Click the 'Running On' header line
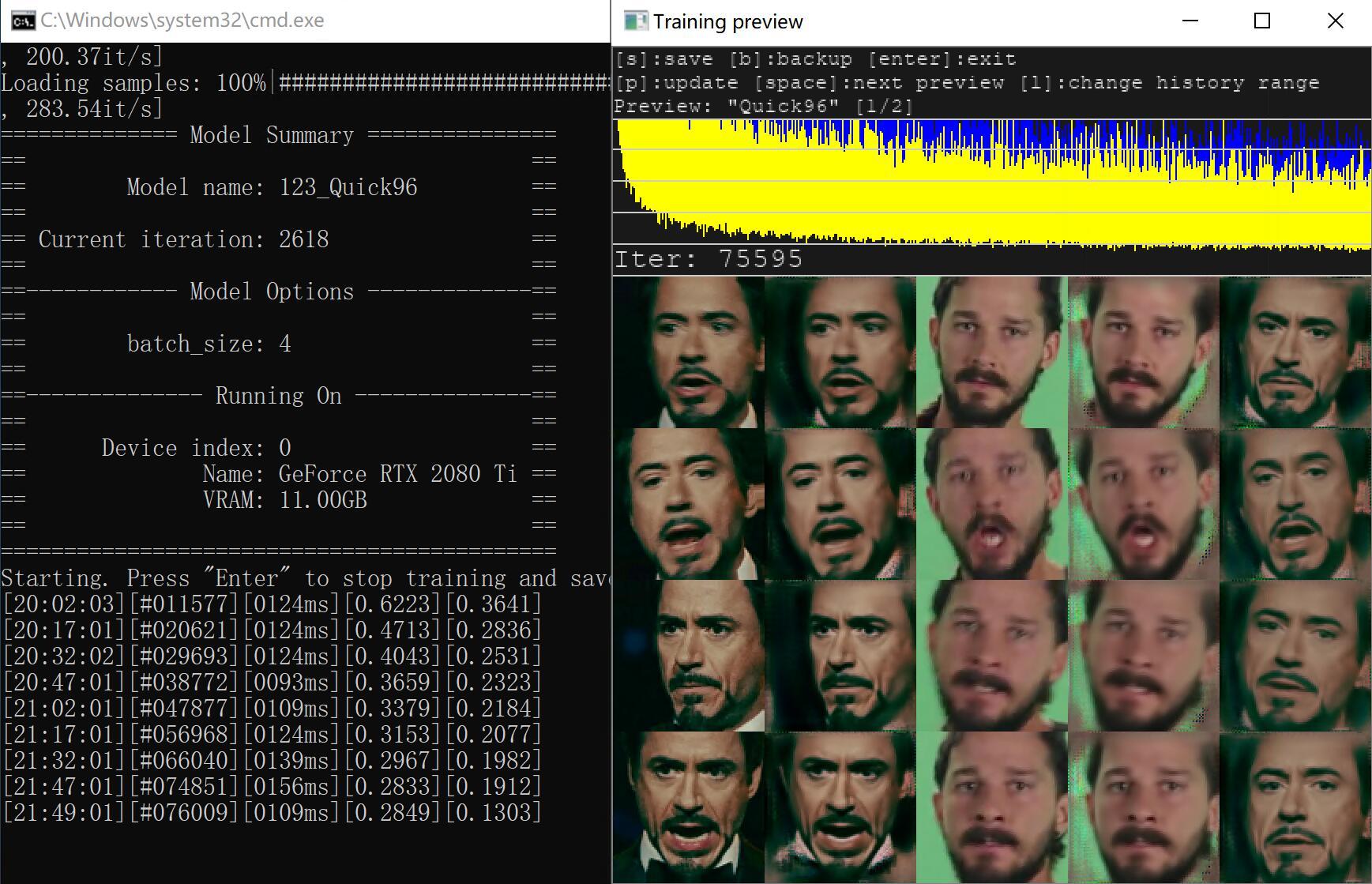This screenshot has height=884, width=1372. coord(278,396)
